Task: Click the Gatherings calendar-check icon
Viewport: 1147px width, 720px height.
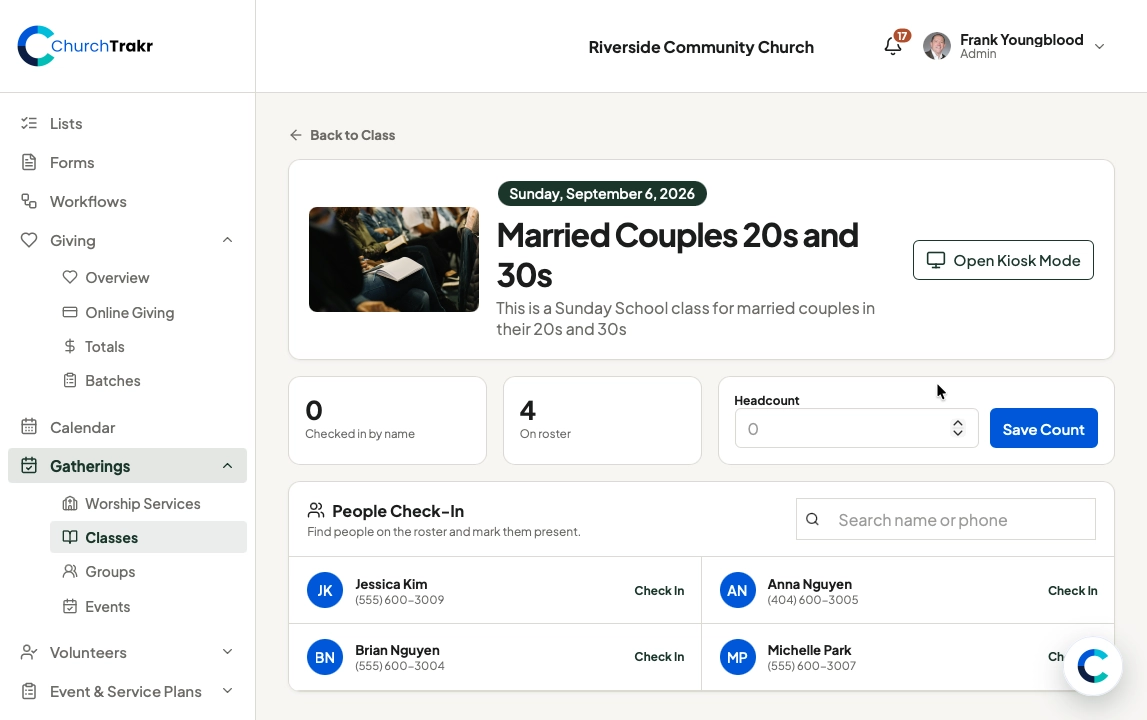Action: pos(29,465)
